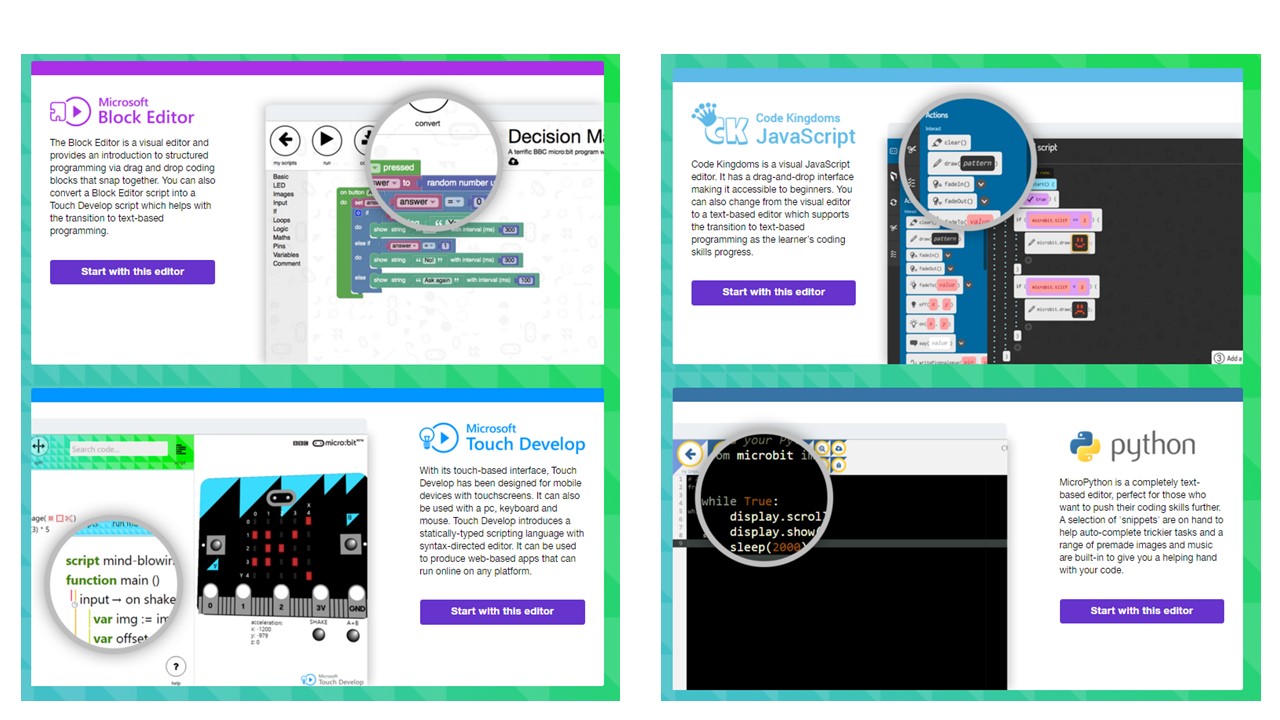Viewport: 1280px width, 720px height.
Task: Click 'my scripts' back arrow in Block Editor preview
Action: click(286, 140)
